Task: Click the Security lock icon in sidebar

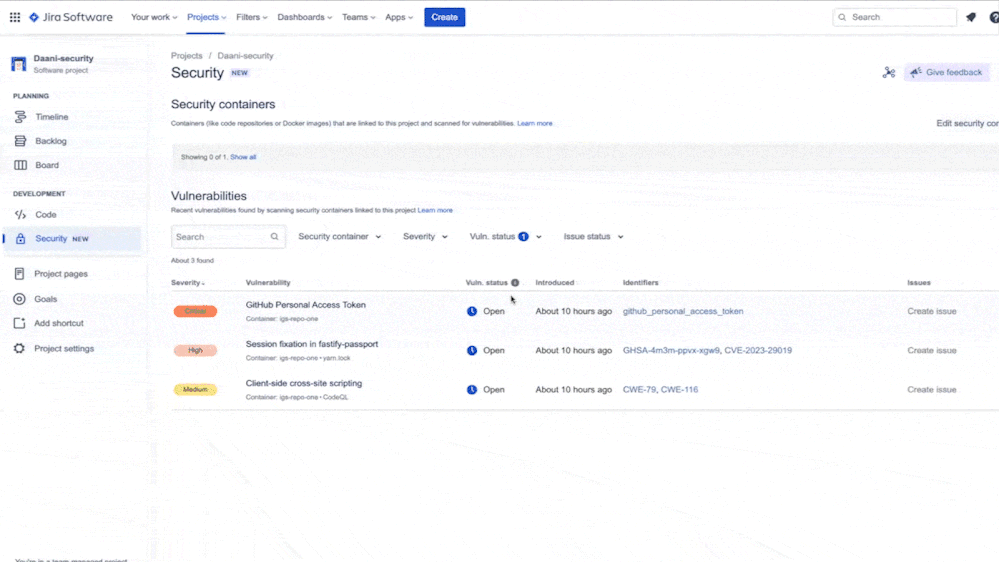Action: pyautogui.click(x=20, y=238)
